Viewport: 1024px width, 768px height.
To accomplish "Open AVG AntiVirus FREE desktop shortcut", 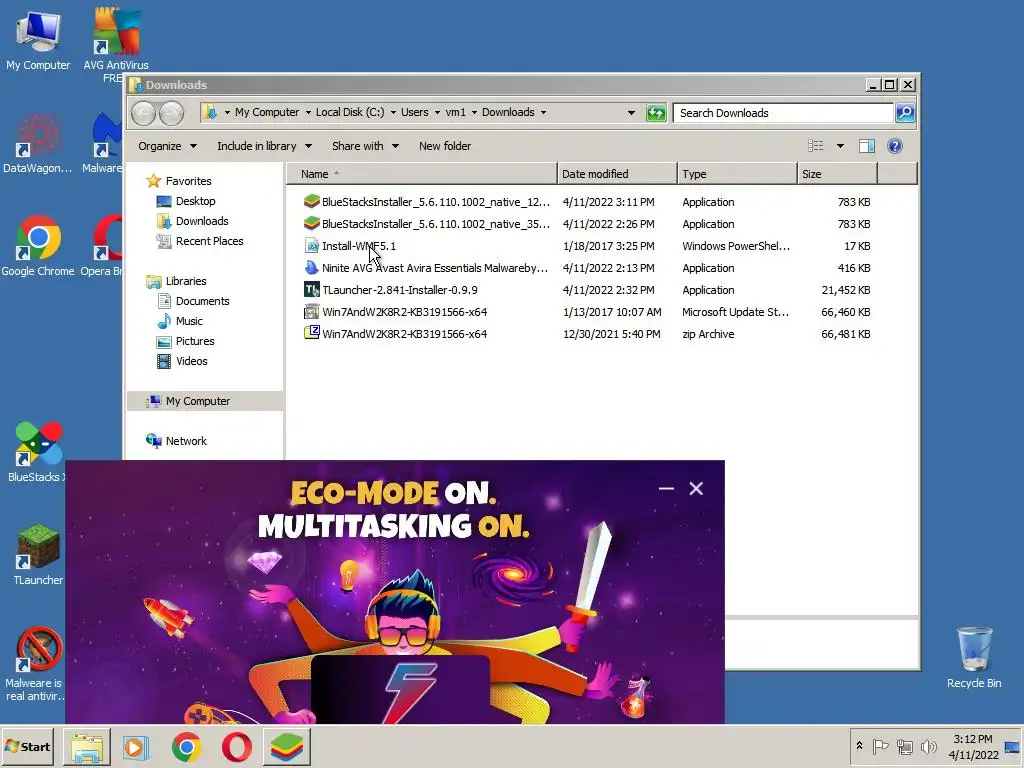I will click(116, 44).
